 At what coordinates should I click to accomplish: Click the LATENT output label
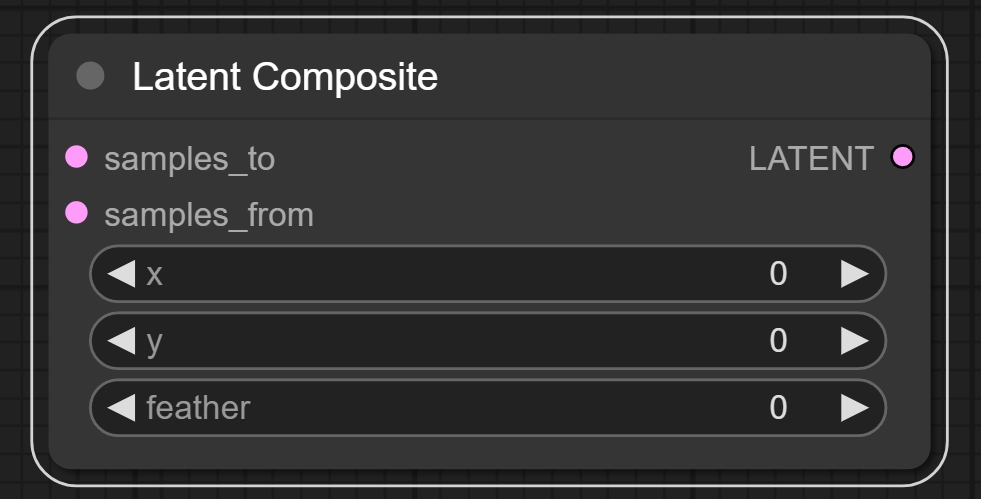click(811, 158)
